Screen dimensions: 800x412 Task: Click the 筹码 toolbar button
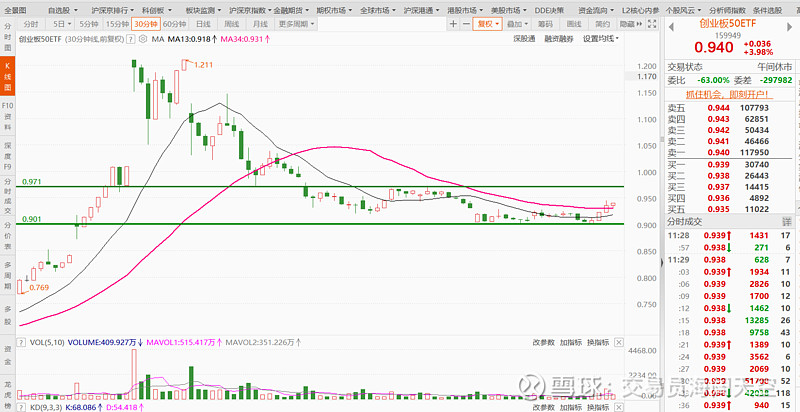point(545,23)
